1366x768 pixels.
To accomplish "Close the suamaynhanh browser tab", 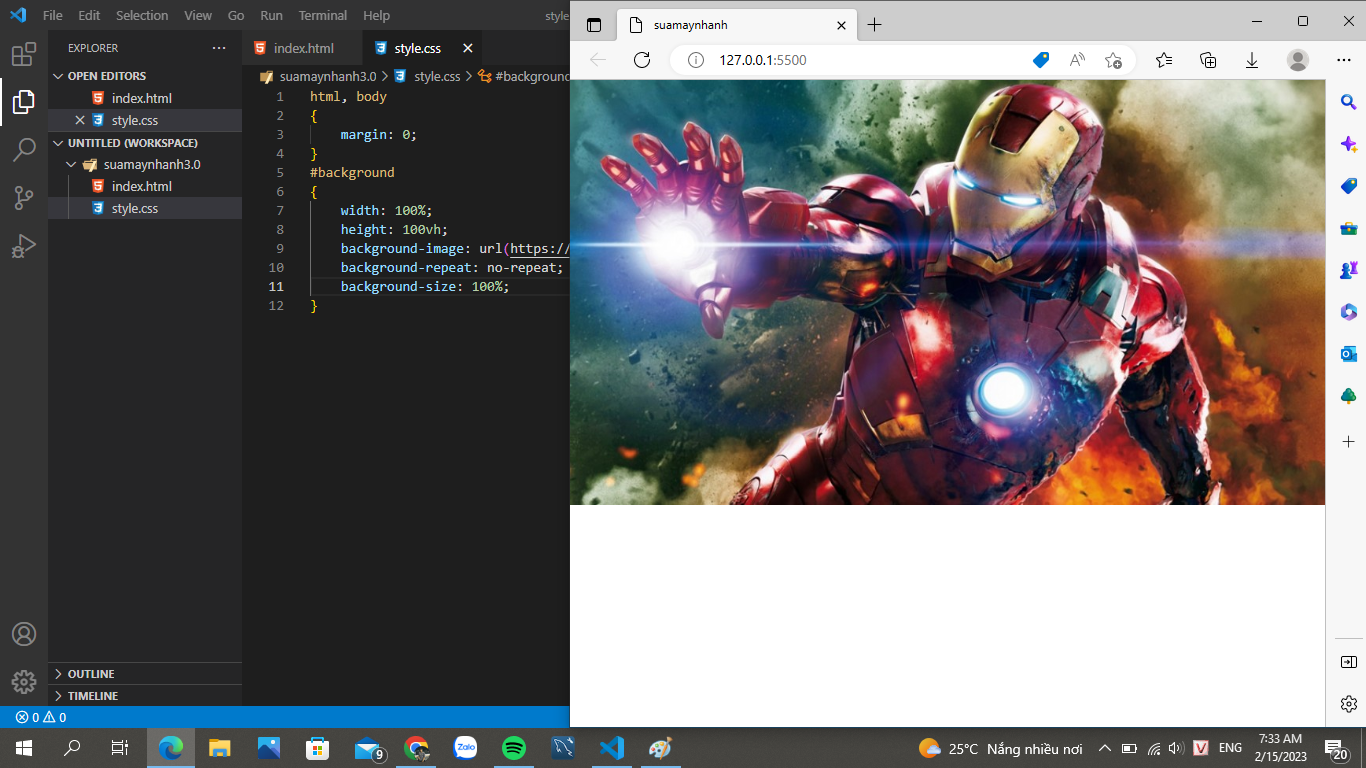I will [841, 25].
